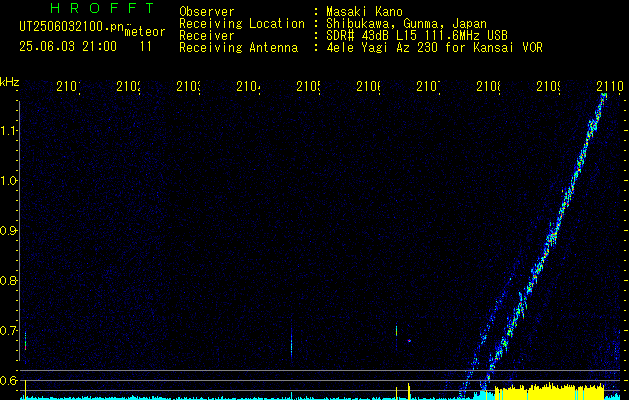Click the HROFFT title text
This screenshot has height=400, width=629.
pos(103,8)
